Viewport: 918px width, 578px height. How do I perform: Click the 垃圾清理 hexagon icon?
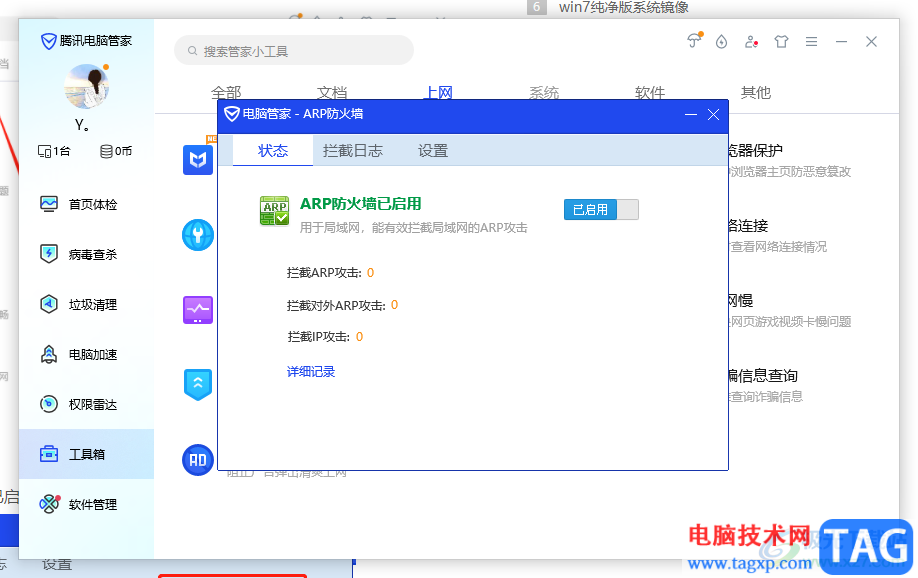[49, 304]
